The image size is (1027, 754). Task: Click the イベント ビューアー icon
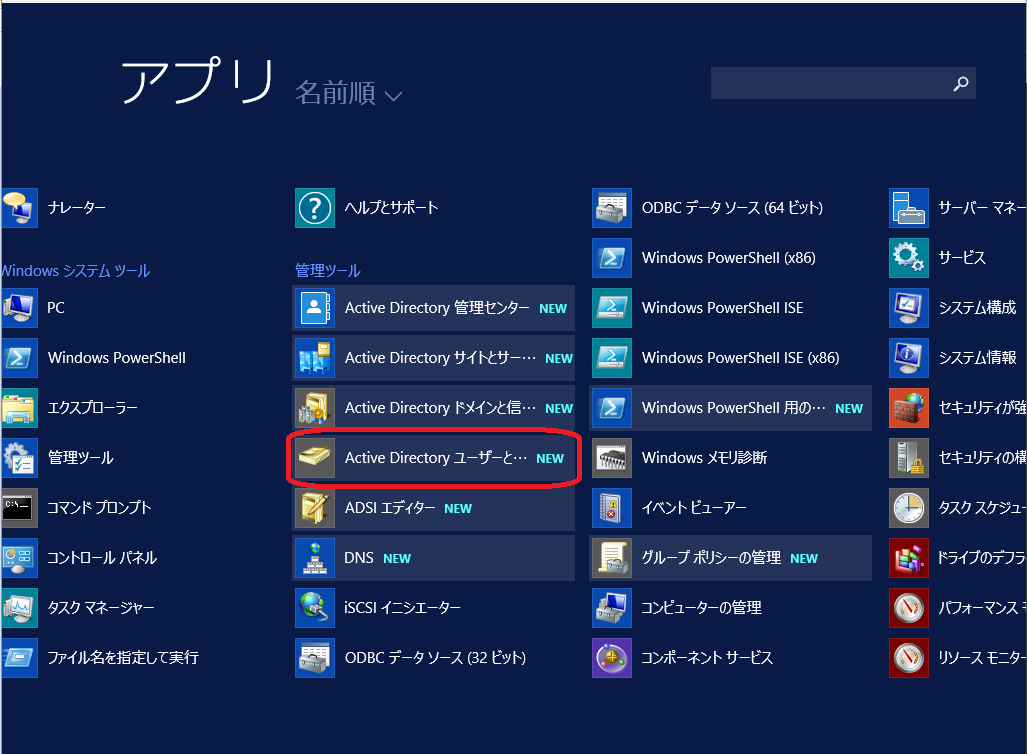[612, 508]
